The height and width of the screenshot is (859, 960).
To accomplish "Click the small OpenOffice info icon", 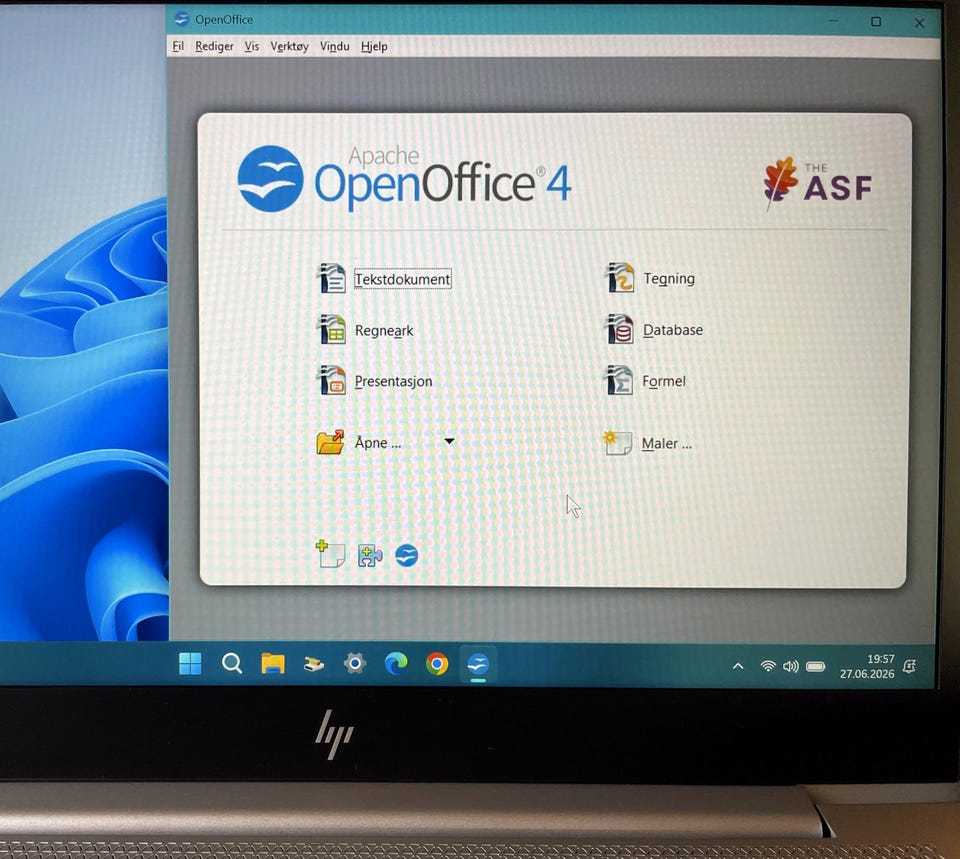I will [x=407, y=555].
